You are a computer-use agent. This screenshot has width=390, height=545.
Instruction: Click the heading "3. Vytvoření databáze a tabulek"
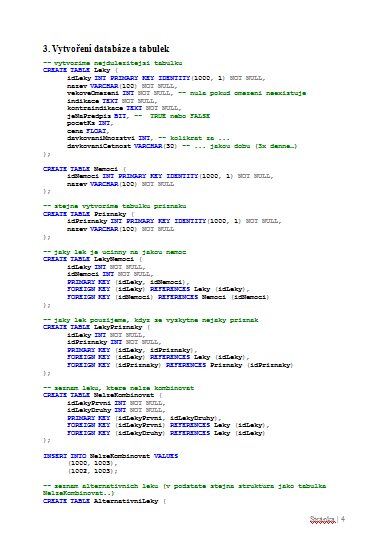pyautogui.click(x=106, y=49)
